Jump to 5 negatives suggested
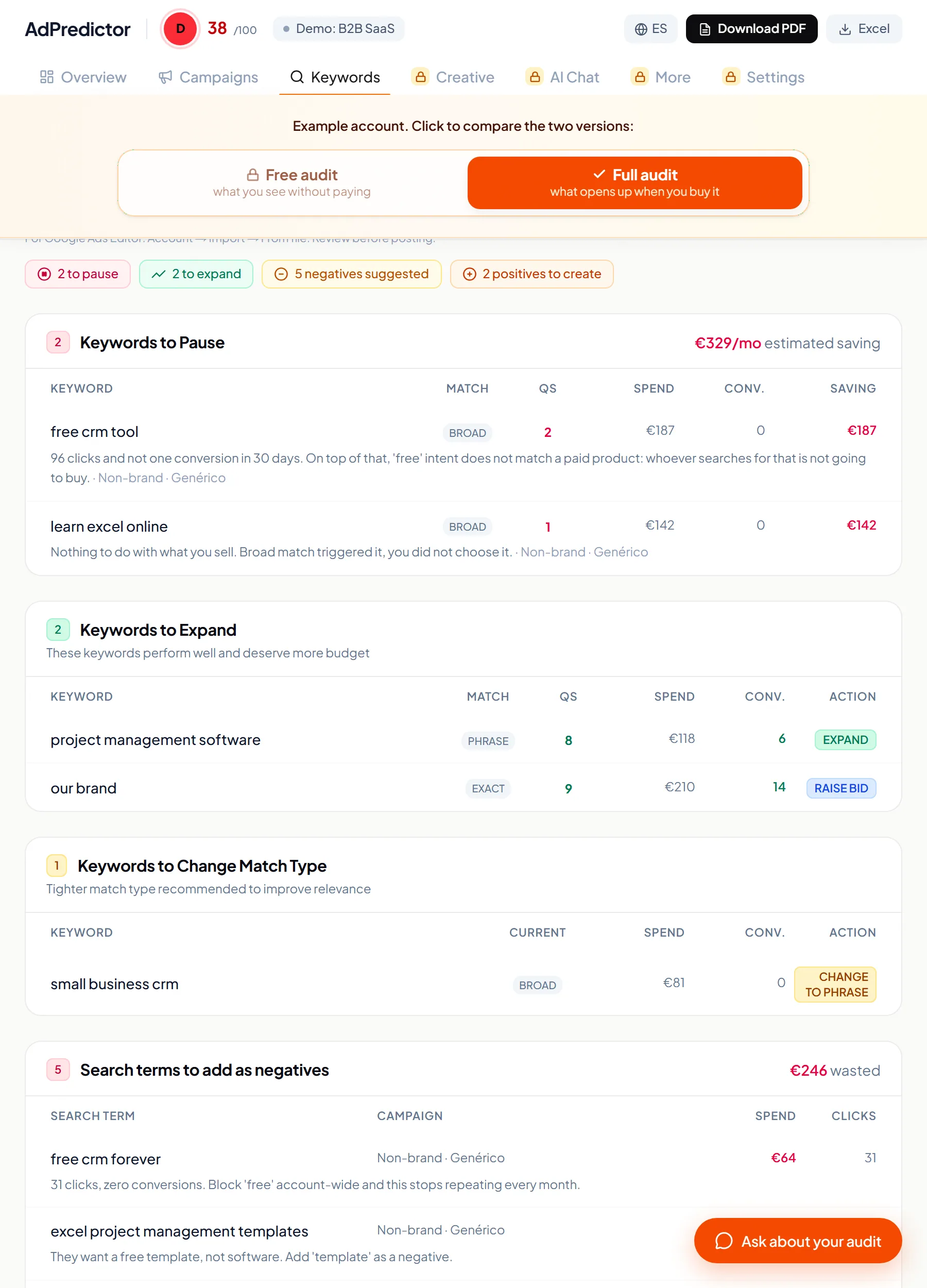The height and width of the screenshot is (1288, 927). [351, 274]
